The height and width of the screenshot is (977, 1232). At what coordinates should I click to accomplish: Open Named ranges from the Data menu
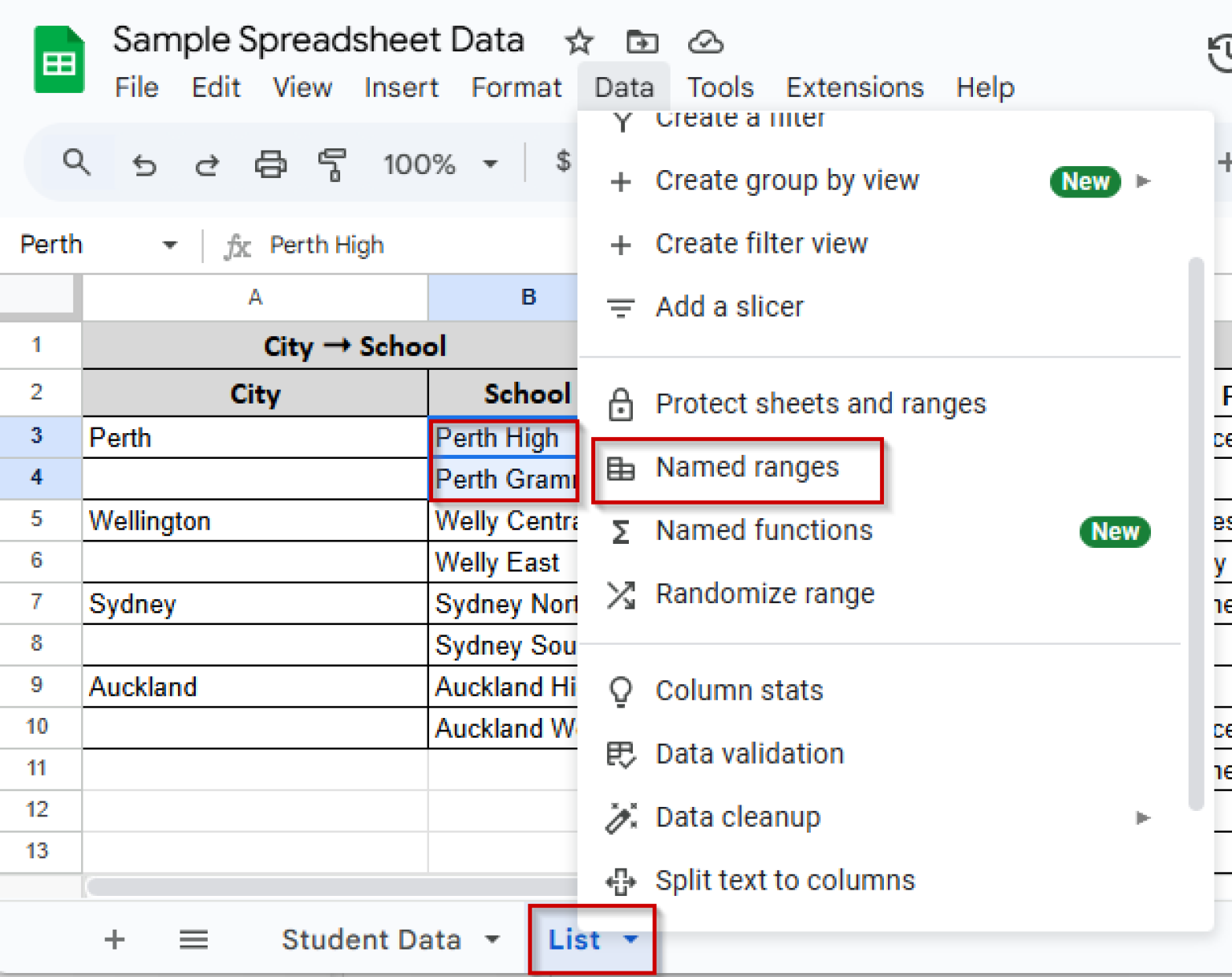point(746,468)
